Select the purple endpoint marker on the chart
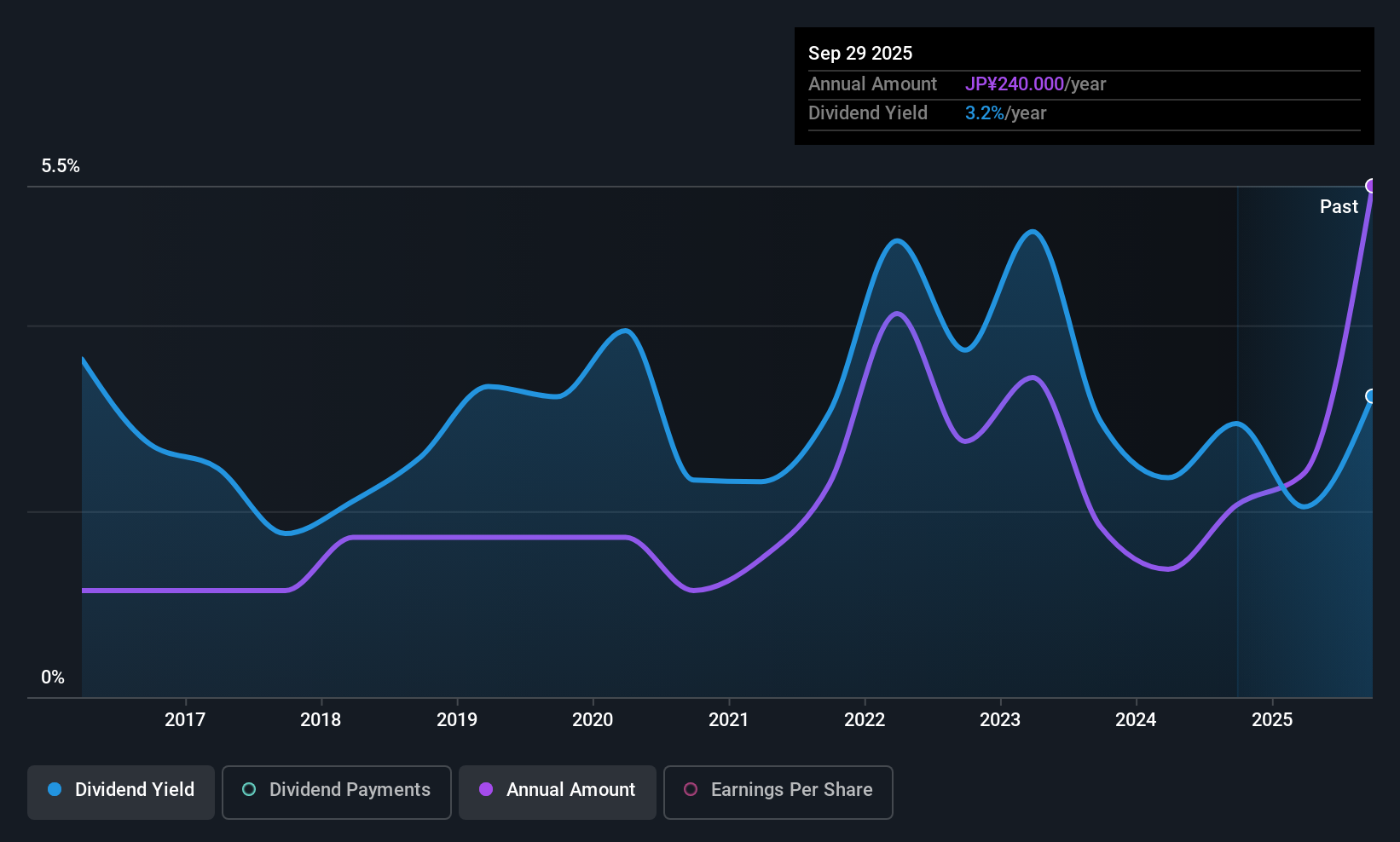The height and width of the screenshot is (842, 1400). [1371, 185]
